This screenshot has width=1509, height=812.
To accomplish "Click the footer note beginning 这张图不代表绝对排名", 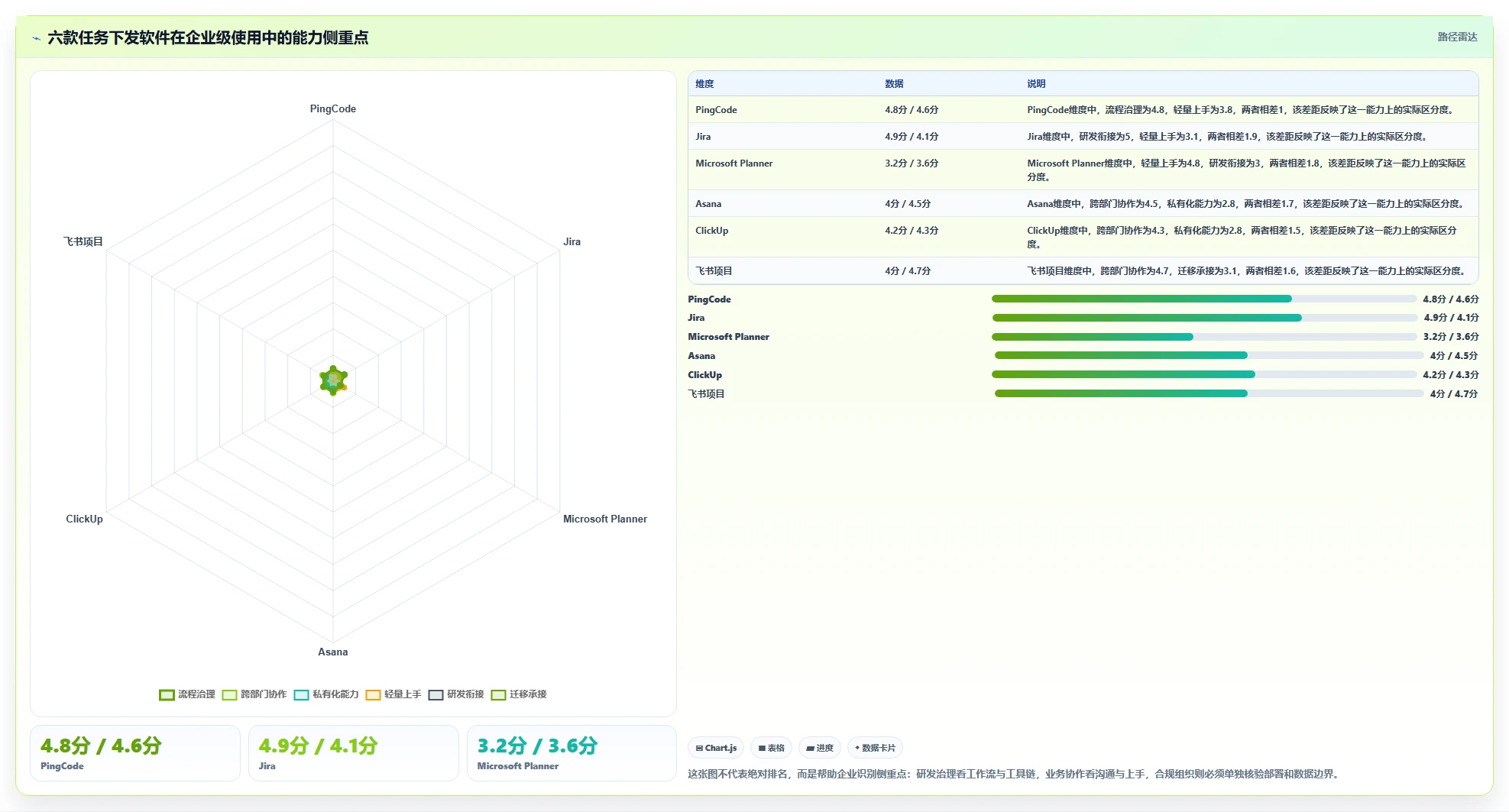I will (1015, 774).
